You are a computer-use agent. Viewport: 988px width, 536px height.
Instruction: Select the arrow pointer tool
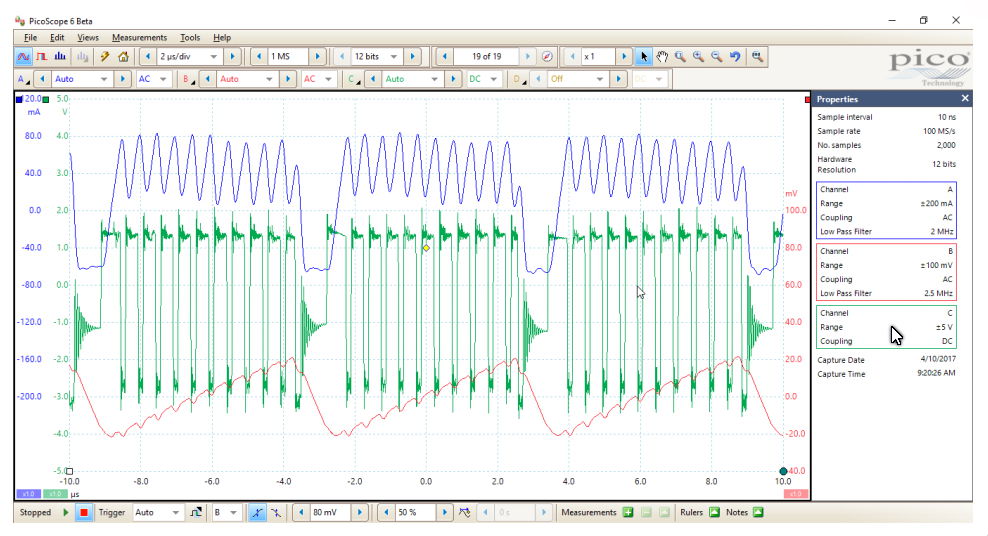643,57
